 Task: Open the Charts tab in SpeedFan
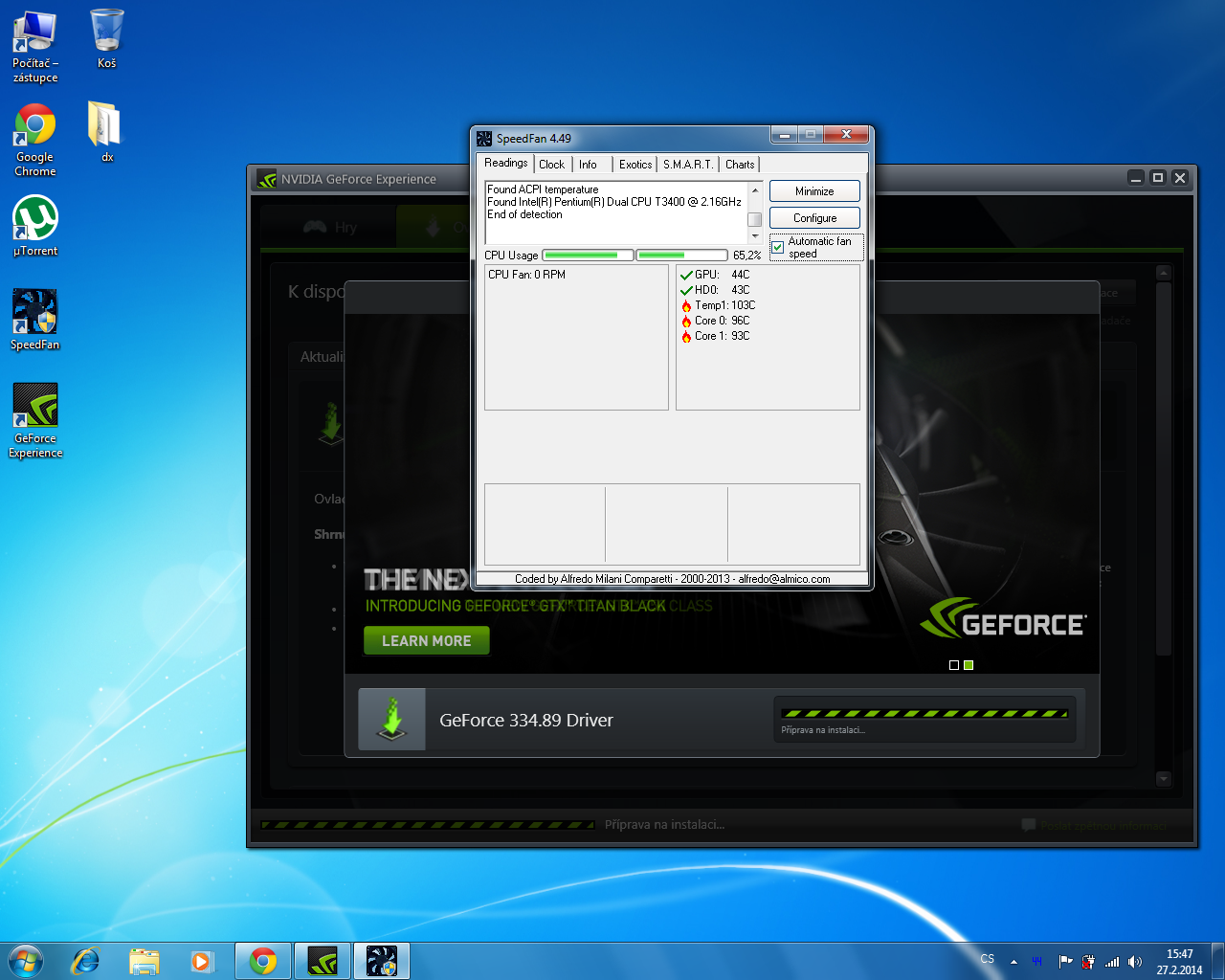[740, 165]
